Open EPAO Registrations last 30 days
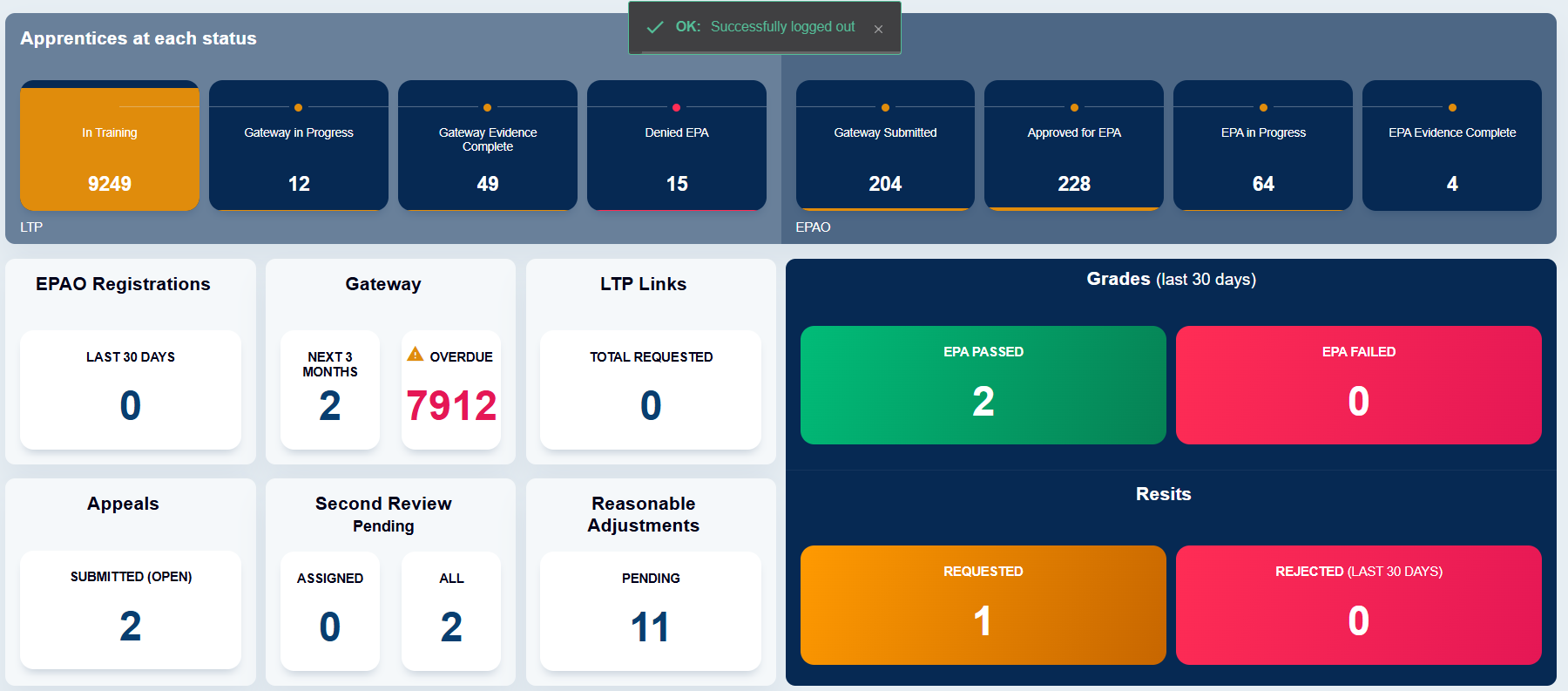 pyautogui.click(x=131, y=390)
